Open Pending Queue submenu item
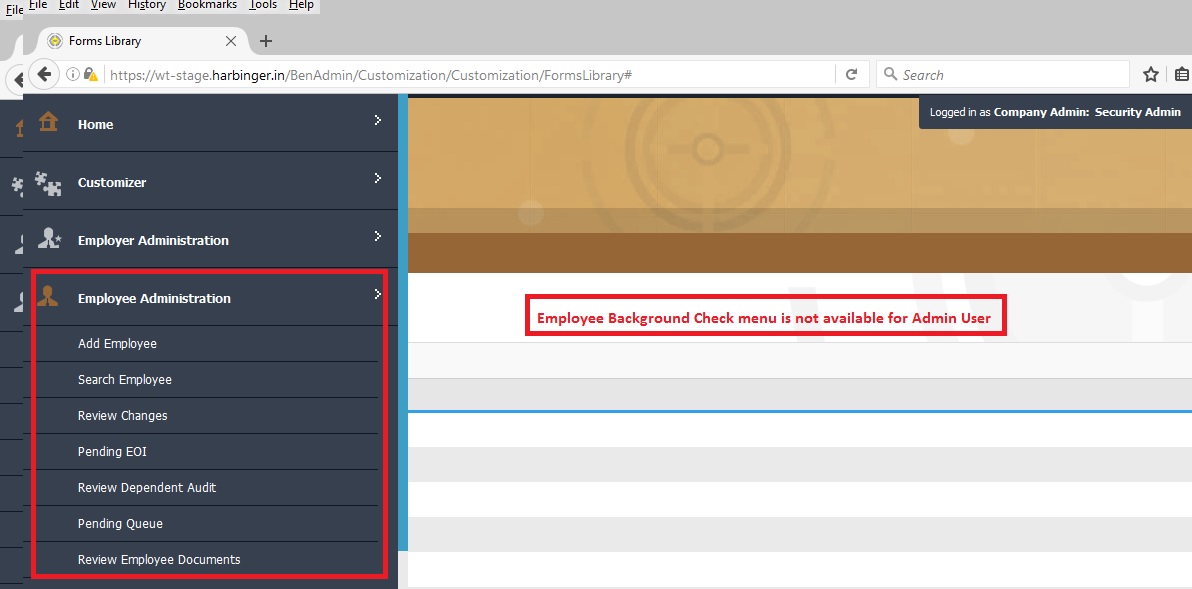Image resolution: width=1192 pixels, height=589 pixels. coord(120,524)
